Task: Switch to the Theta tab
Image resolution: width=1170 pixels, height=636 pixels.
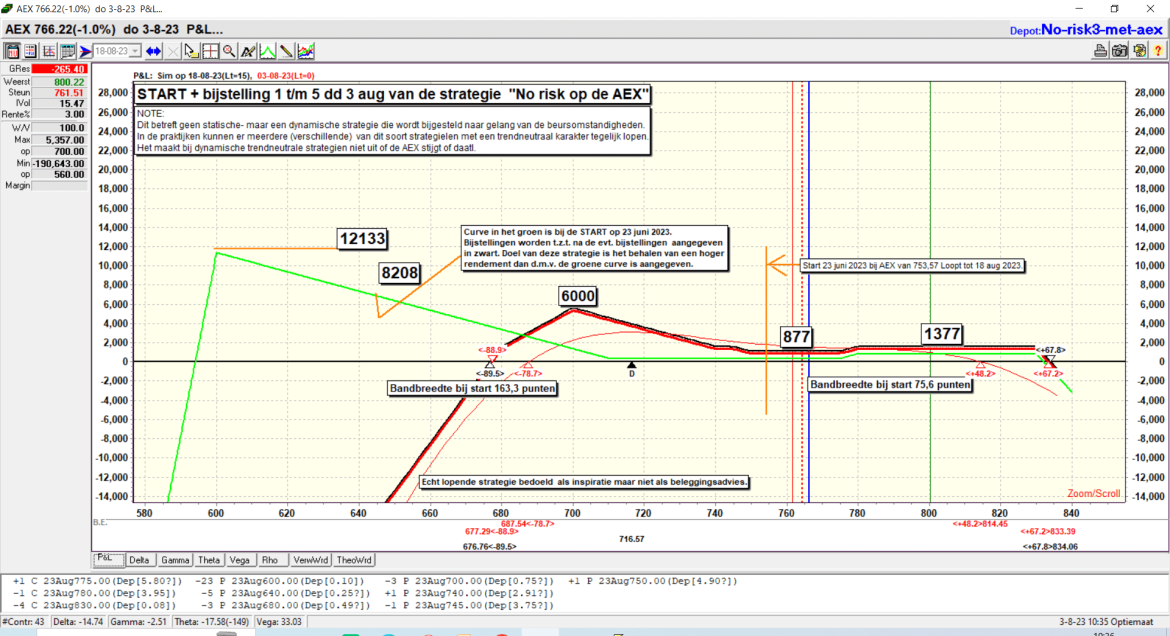Action: point(209,560)
